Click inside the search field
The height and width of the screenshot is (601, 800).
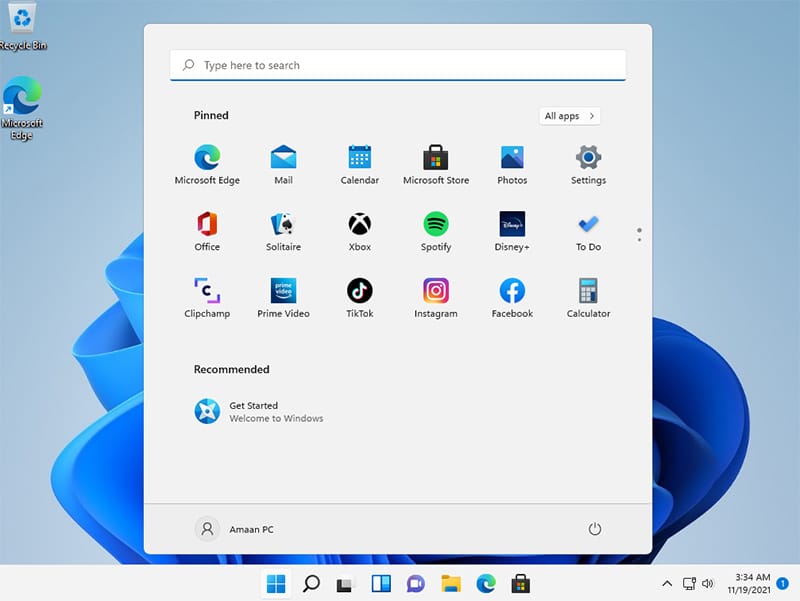pos(397,64)
